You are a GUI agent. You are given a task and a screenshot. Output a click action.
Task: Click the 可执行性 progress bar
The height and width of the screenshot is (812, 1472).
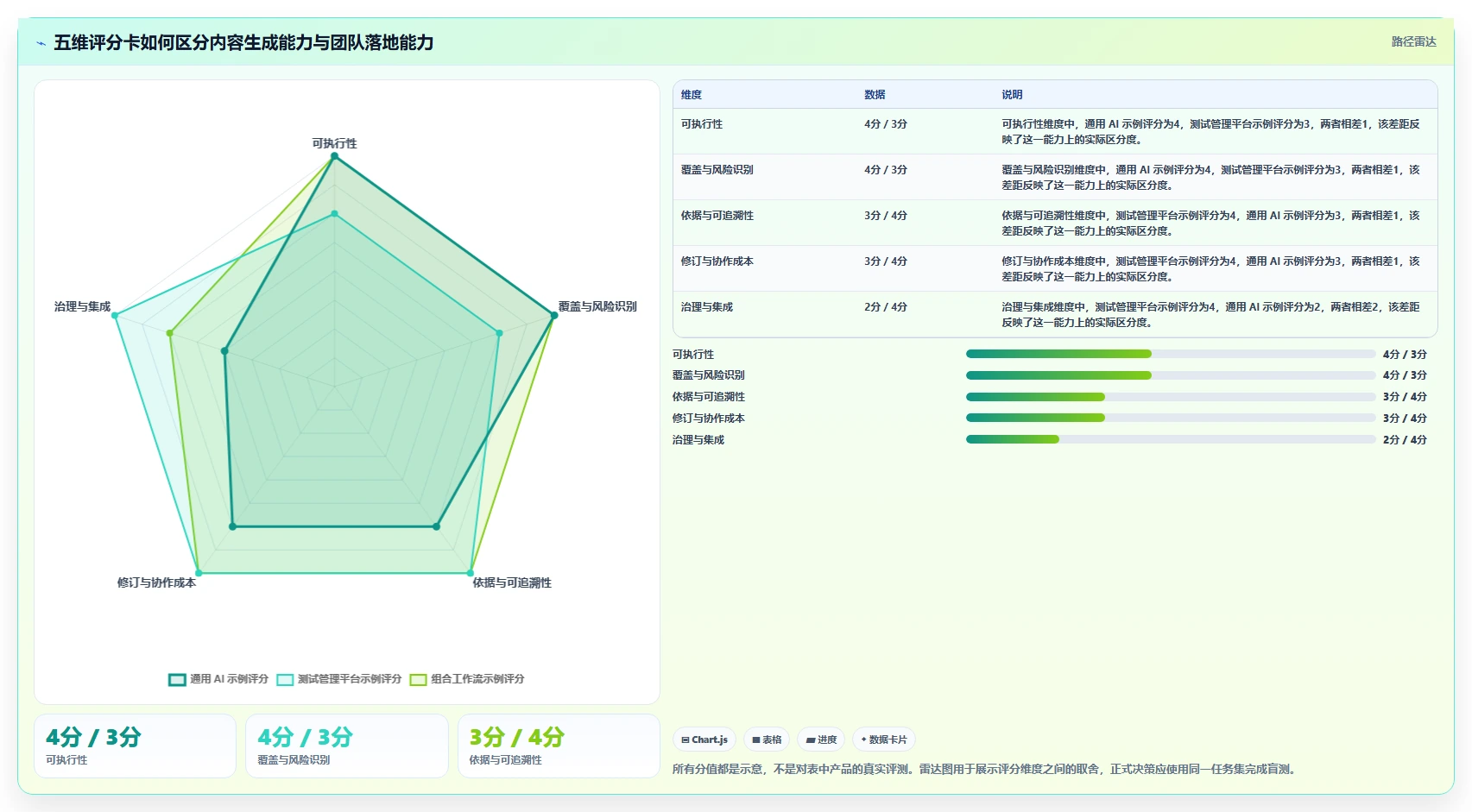(x=1171, y=354)
